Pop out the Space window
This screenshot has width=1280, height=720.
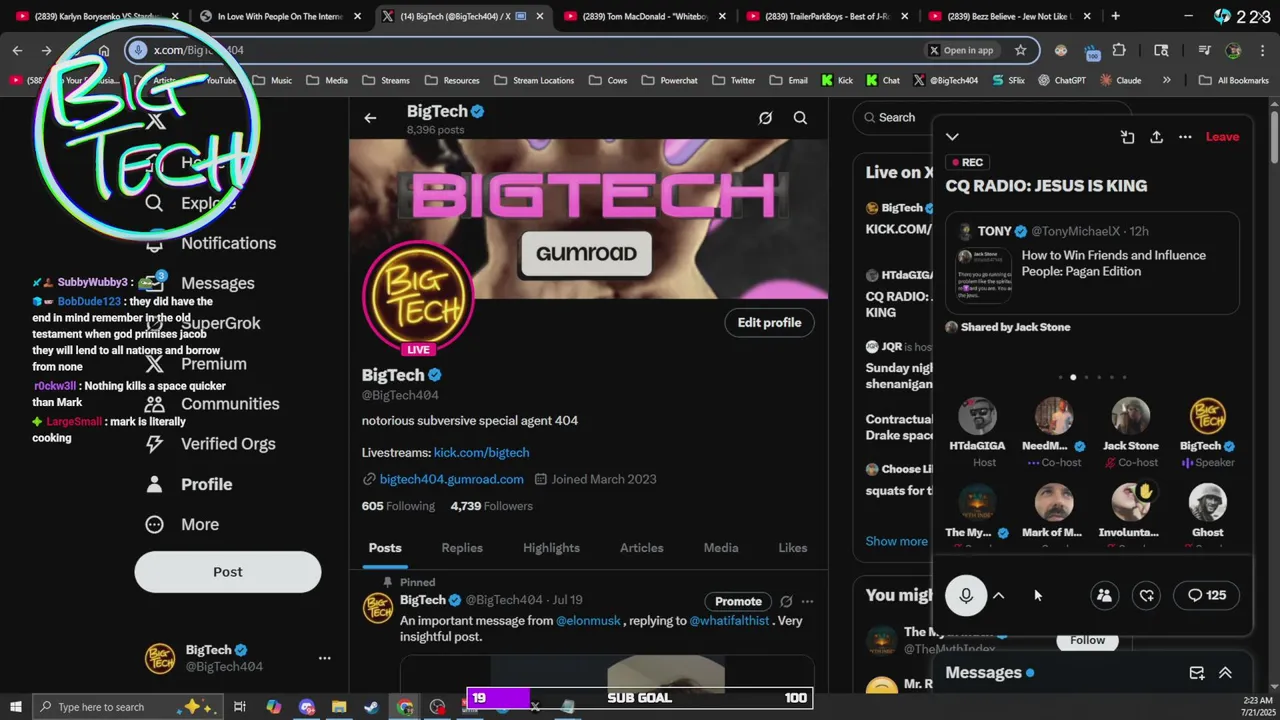[x=1127, y=137]
